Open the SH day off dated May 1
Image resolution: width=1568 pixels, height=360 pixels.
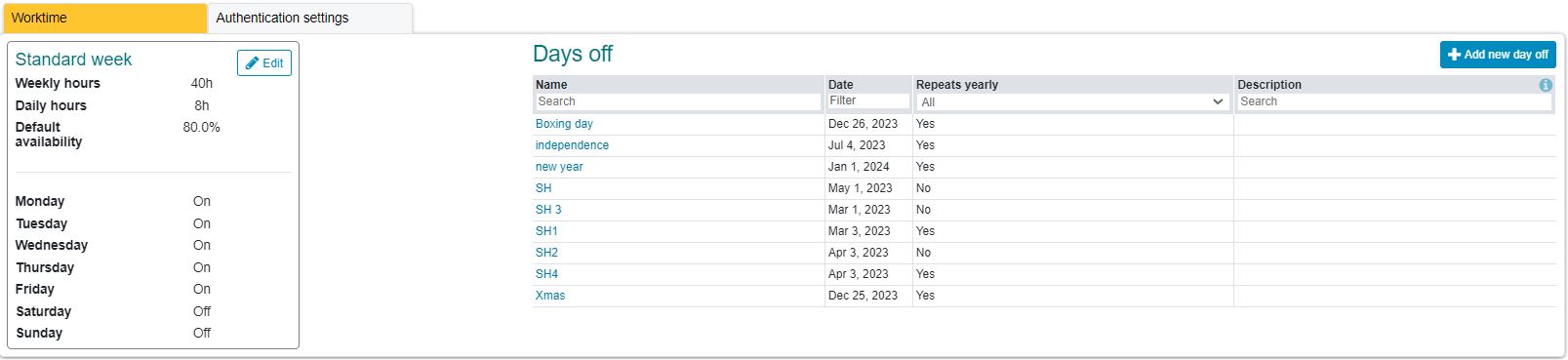click(x=543, y=188)
